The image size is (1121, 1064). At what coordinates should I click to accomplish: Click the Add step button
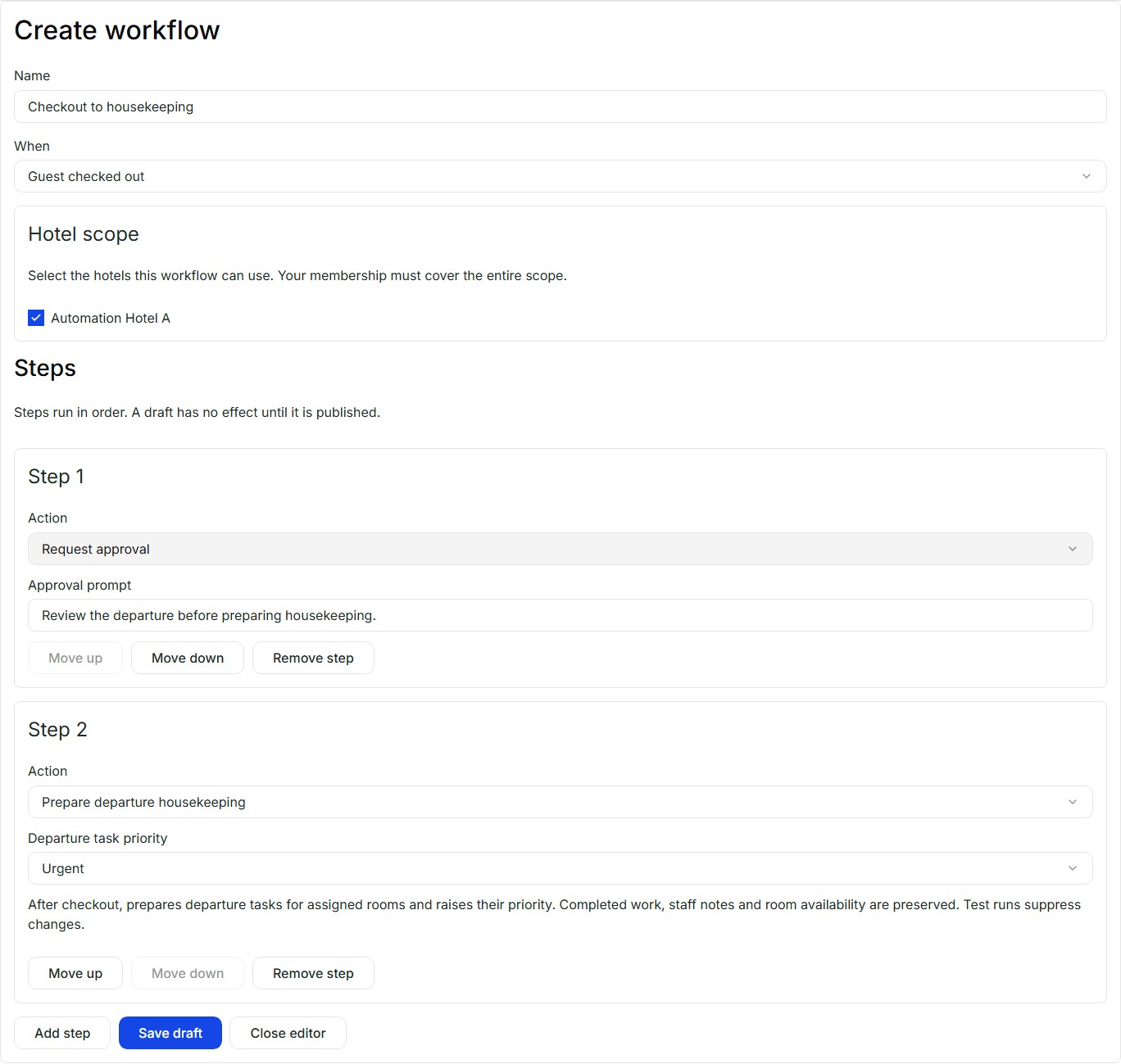(x=62, y=1033)
